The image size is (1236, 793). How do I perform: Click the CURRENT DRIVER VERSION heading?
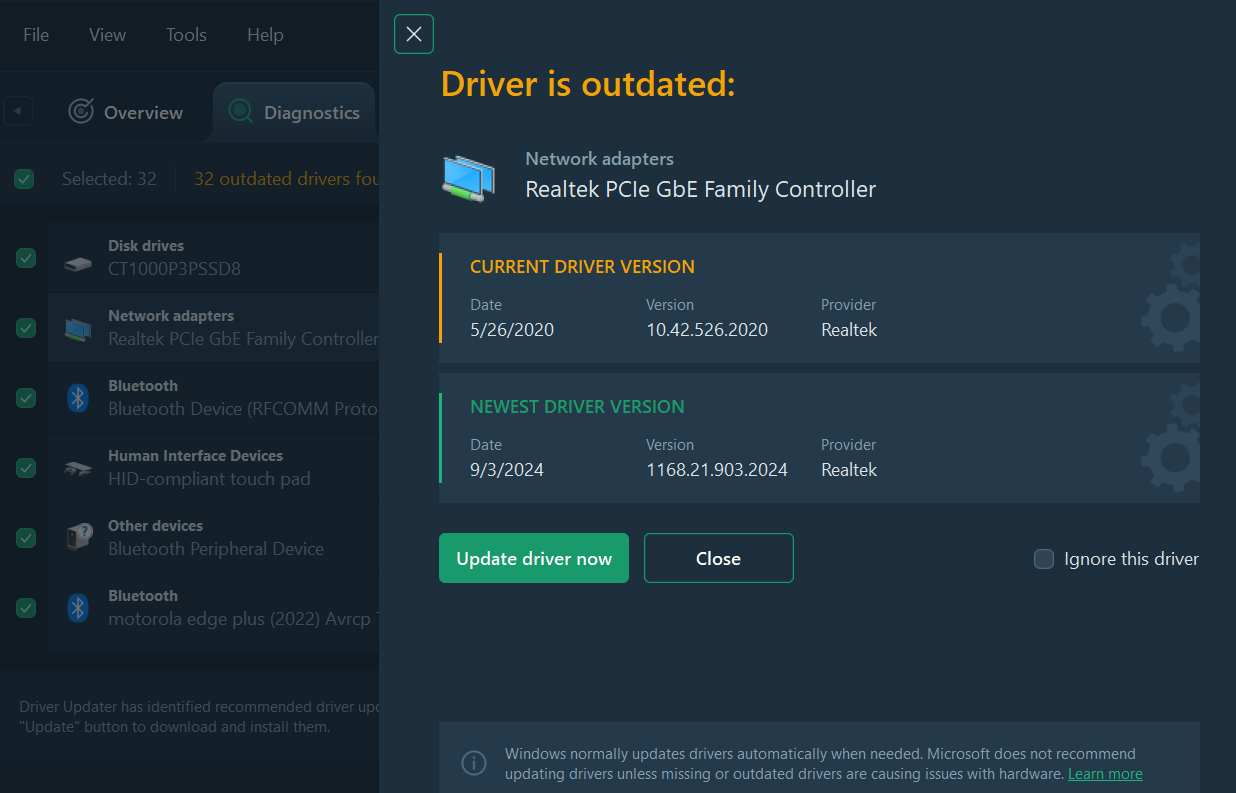pyautogui.click(x=582, y=267)
